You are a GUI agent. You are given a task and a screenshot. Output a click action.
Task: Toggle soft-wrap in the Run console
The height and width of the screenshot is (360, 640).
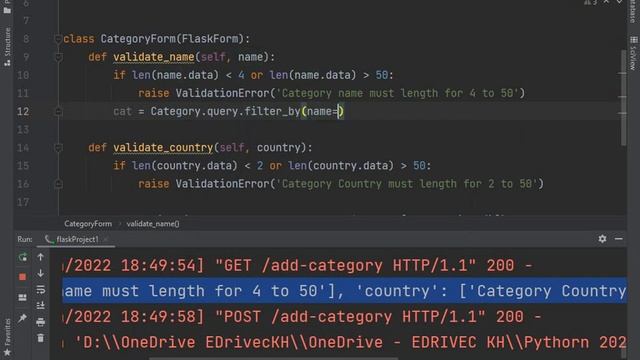point(40,289)
